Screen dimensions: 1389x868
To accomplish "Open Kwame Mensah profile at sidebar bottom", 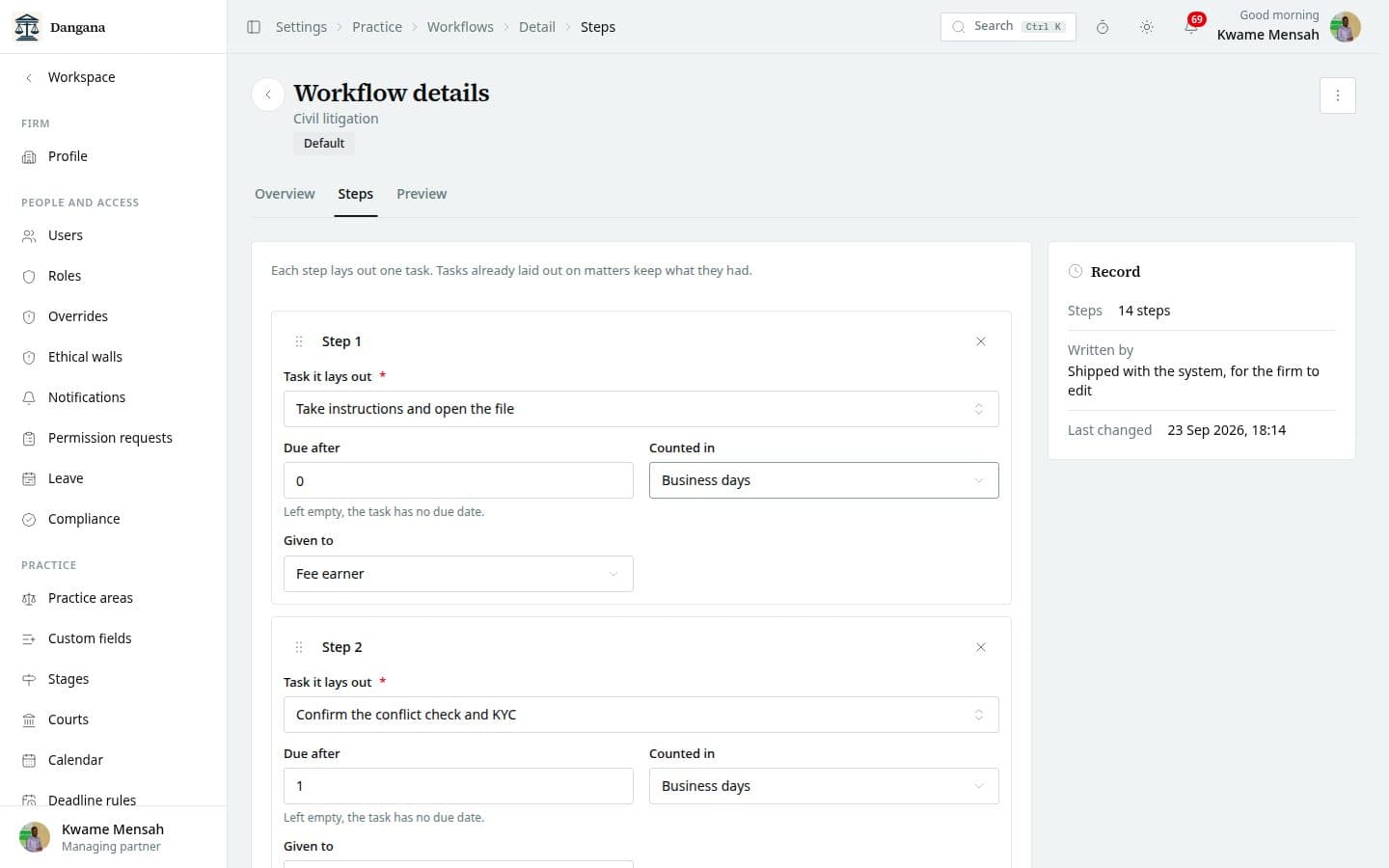I will [x=113, y=837].
